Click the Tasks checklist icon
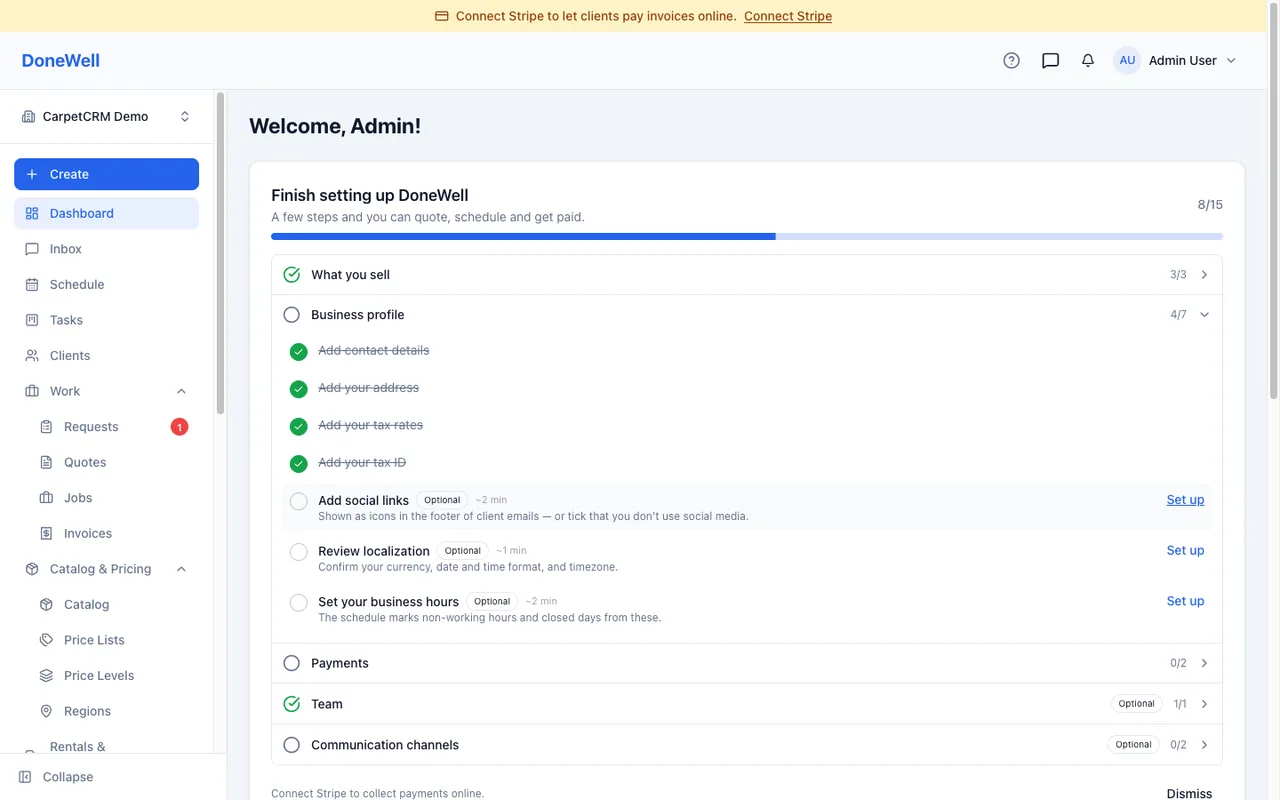Screen dimensions: 1280x800 point(32,320)
